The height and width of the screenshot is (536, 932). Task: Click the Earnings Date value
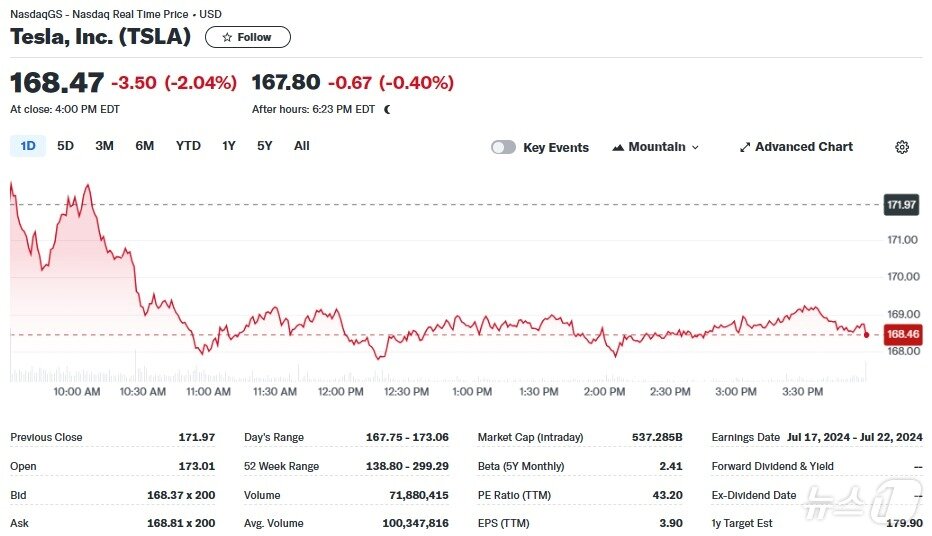tap(854, 437)
